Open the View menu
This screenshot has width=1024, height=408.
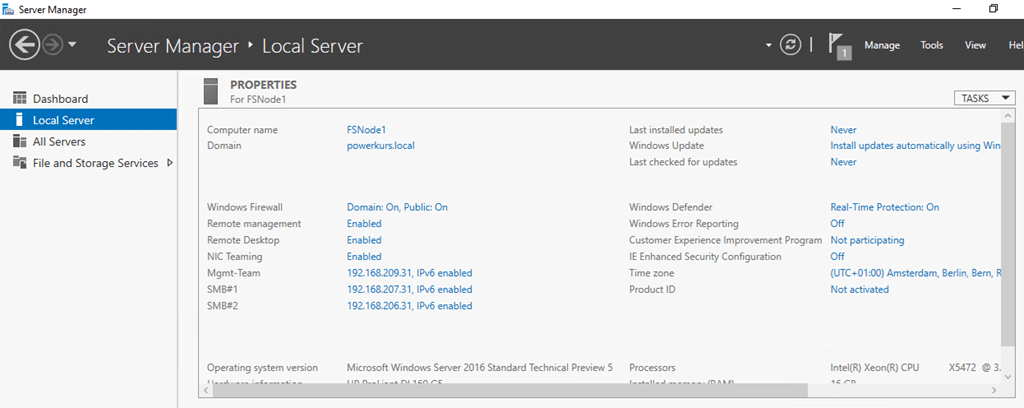point(975,46)
